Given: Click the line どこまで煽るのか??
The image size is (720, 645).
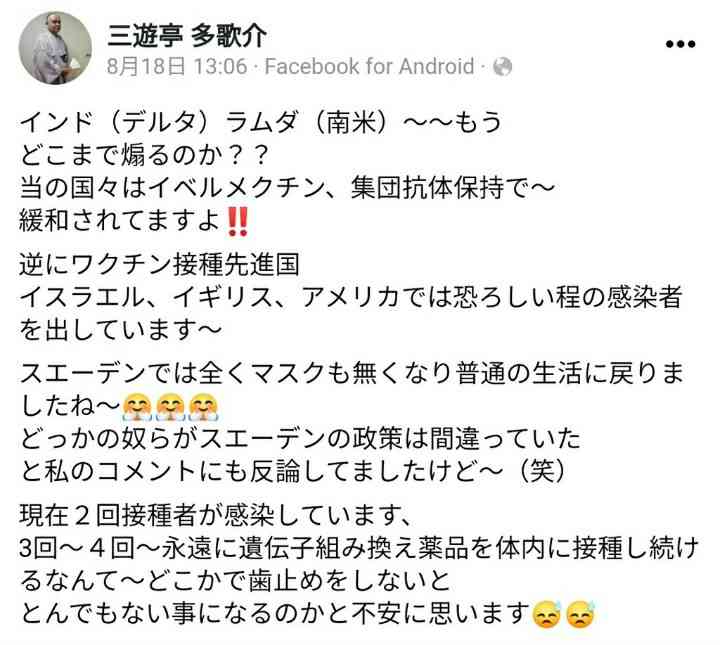Looking at the screenshot, I should (x=144, y=155).
